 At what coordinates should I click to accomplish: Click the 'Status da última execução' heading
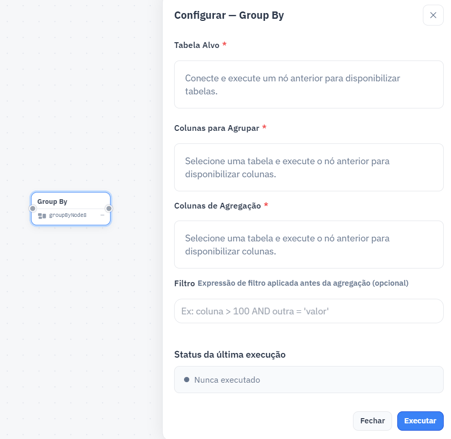(230, 354)
